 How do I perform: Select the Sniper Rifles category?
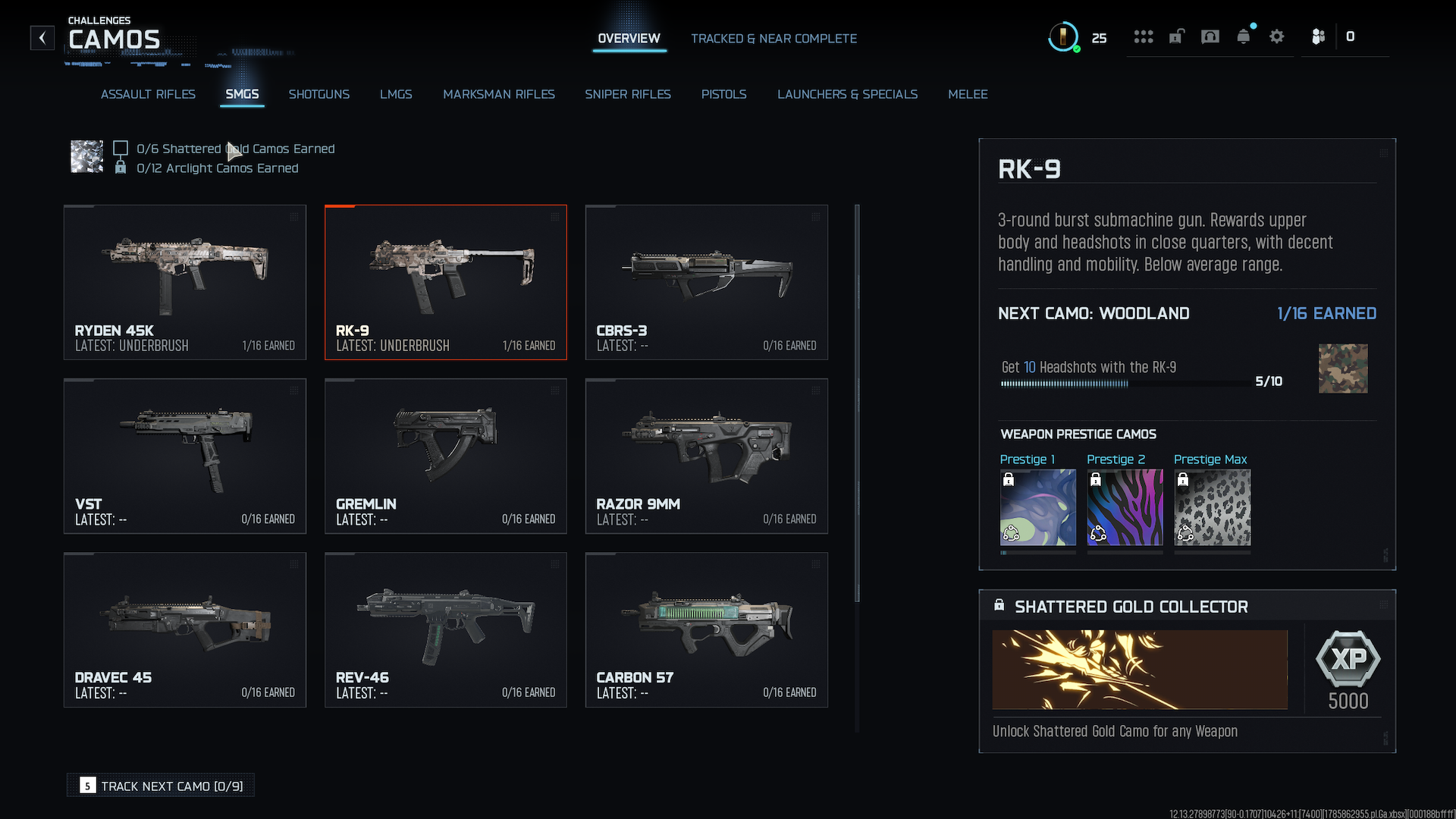(628, 94)
